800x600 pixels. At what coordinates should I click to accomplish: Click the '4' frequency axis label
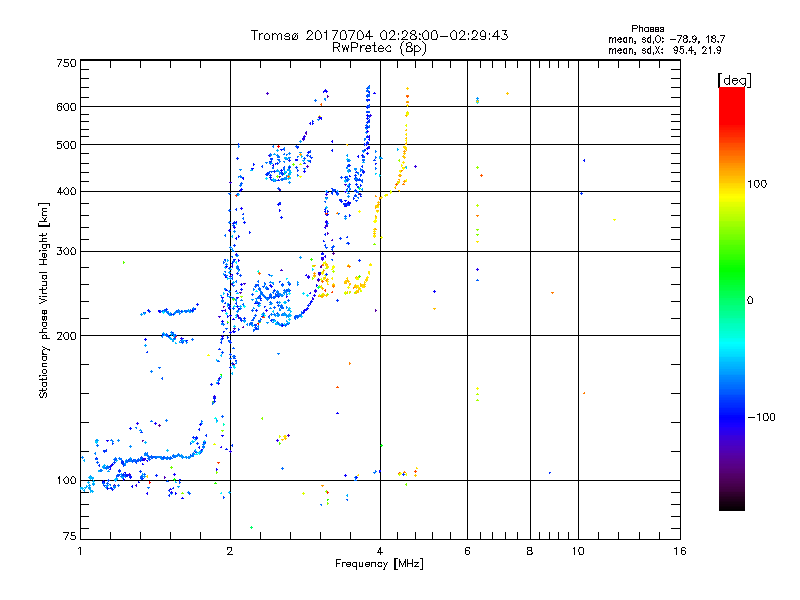tap(380, 551)
